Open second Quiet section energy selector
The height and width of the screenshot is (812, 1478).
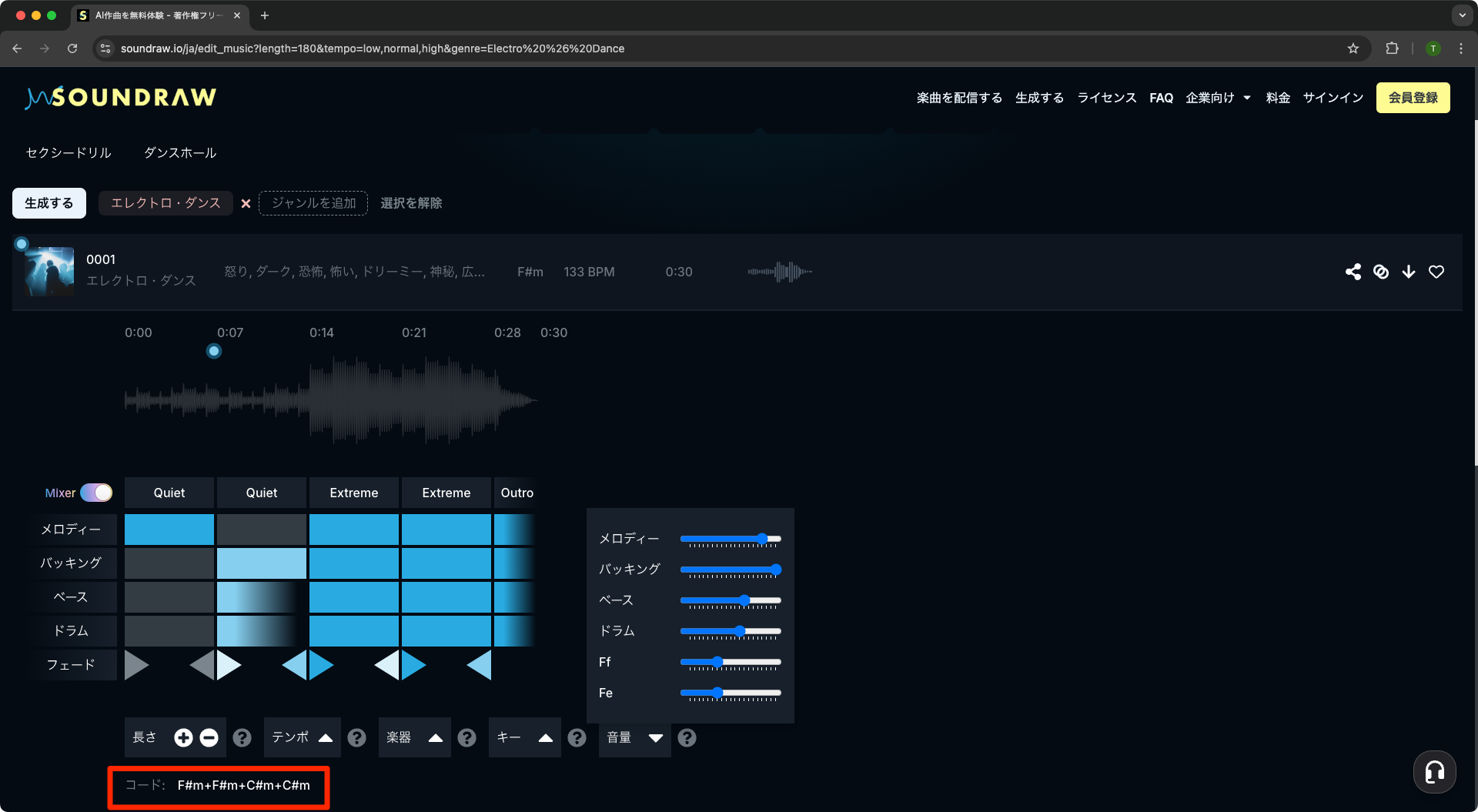(262, 493)
